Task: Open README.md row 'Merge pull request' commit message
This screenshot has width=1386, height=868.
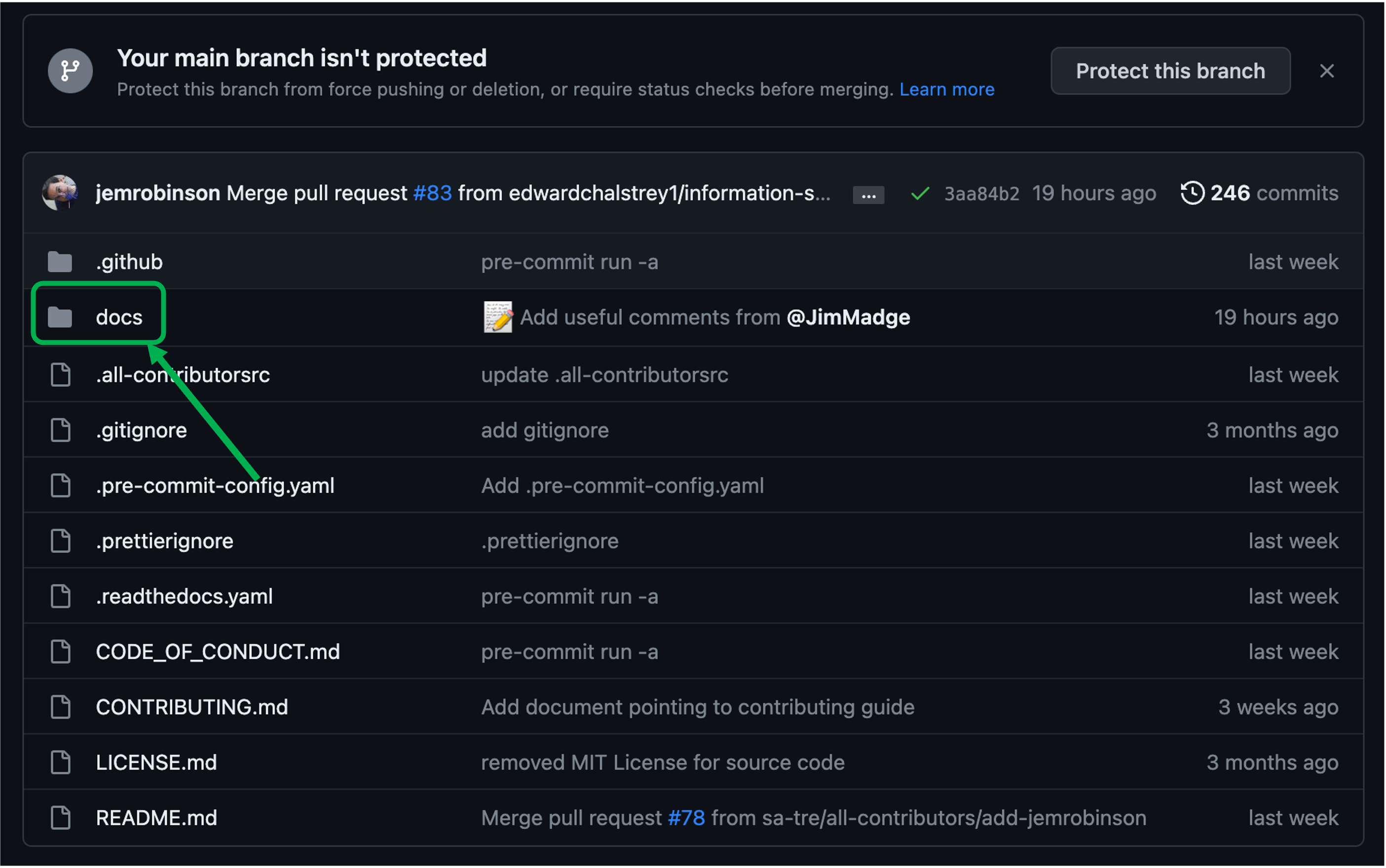Action: (x=571, y=818)
